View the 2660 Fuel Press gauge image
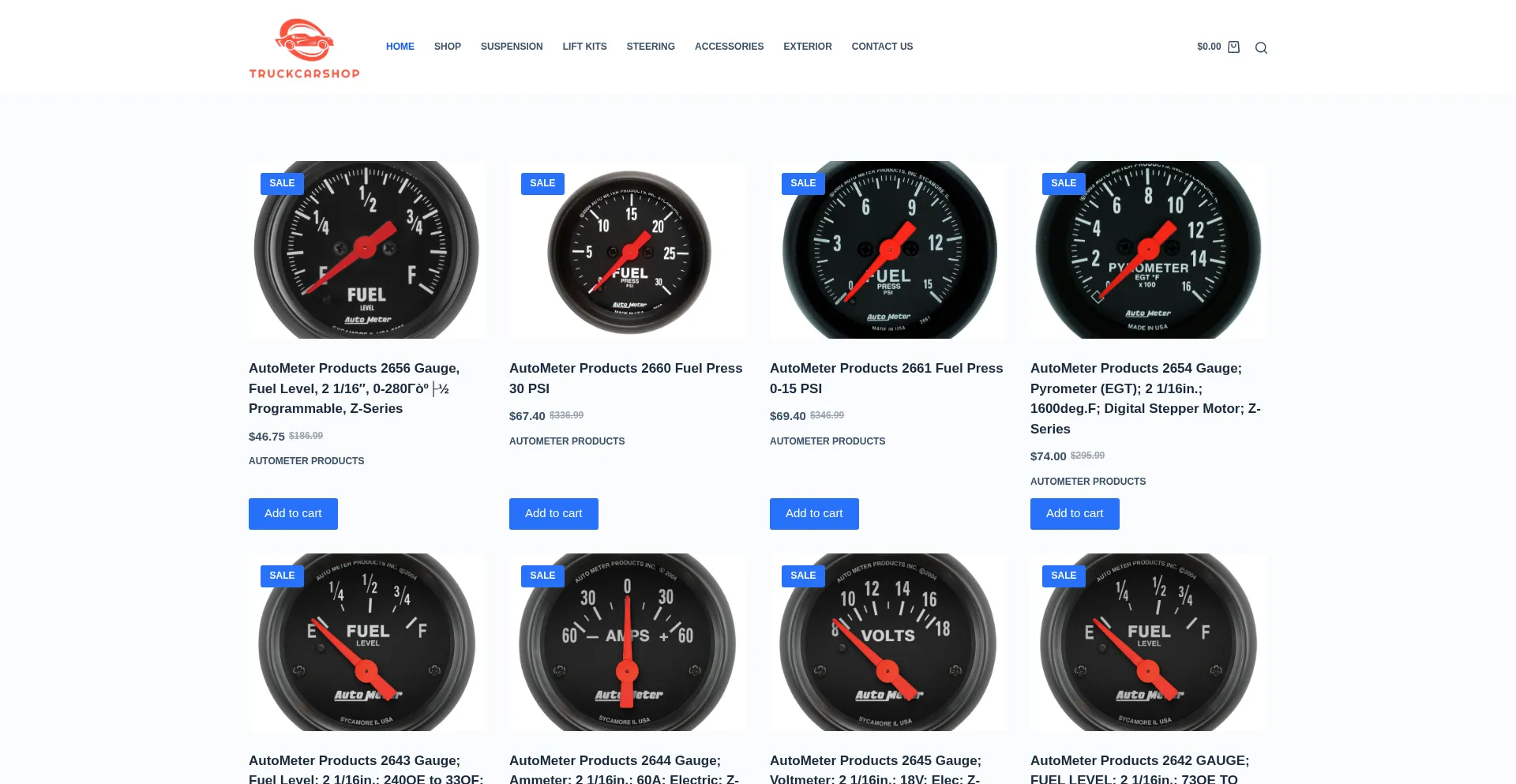The height and width of the screenshot is (784, 1516). (629, 251)
